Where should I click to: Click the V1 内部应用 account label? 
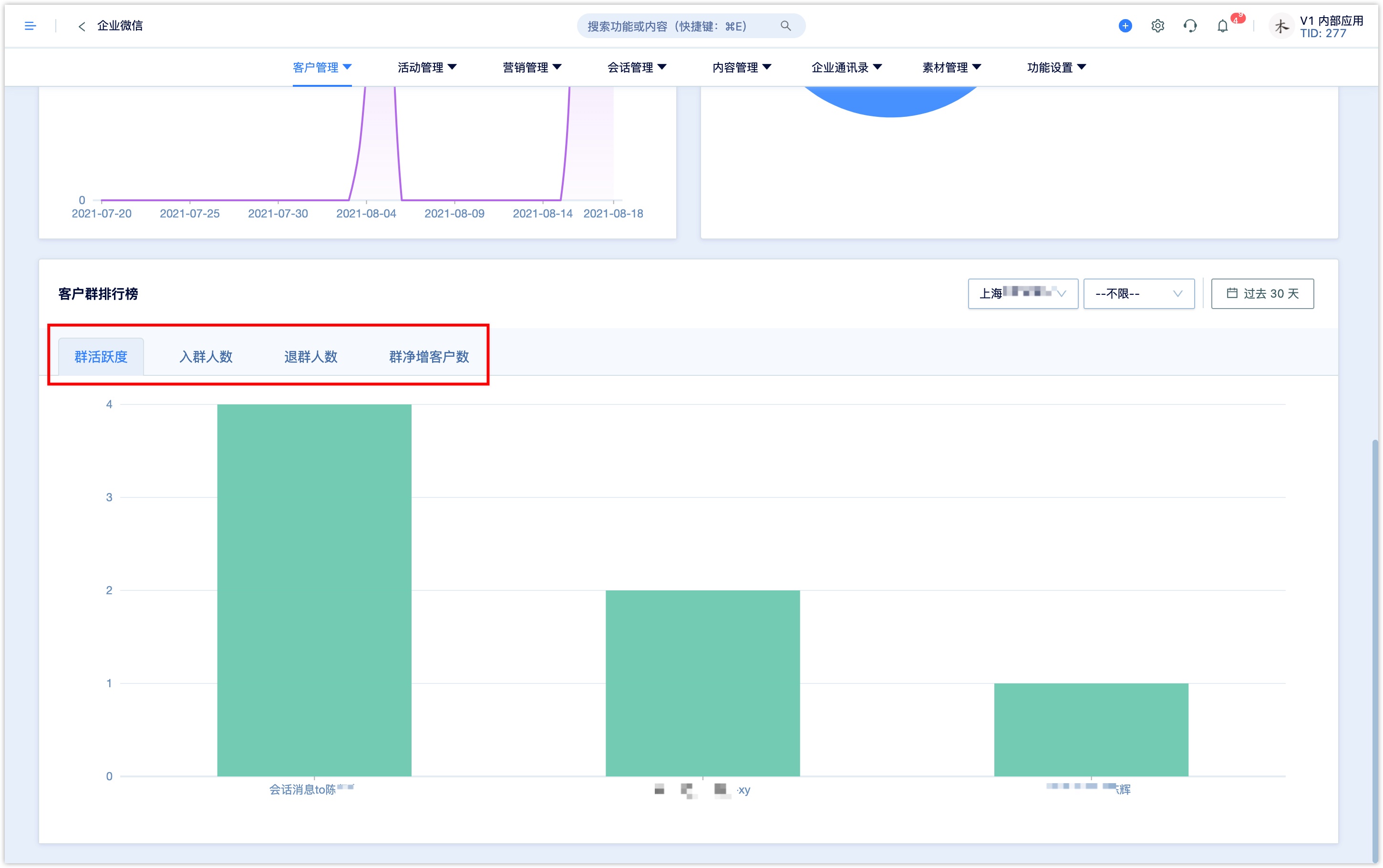[1331, 21]
